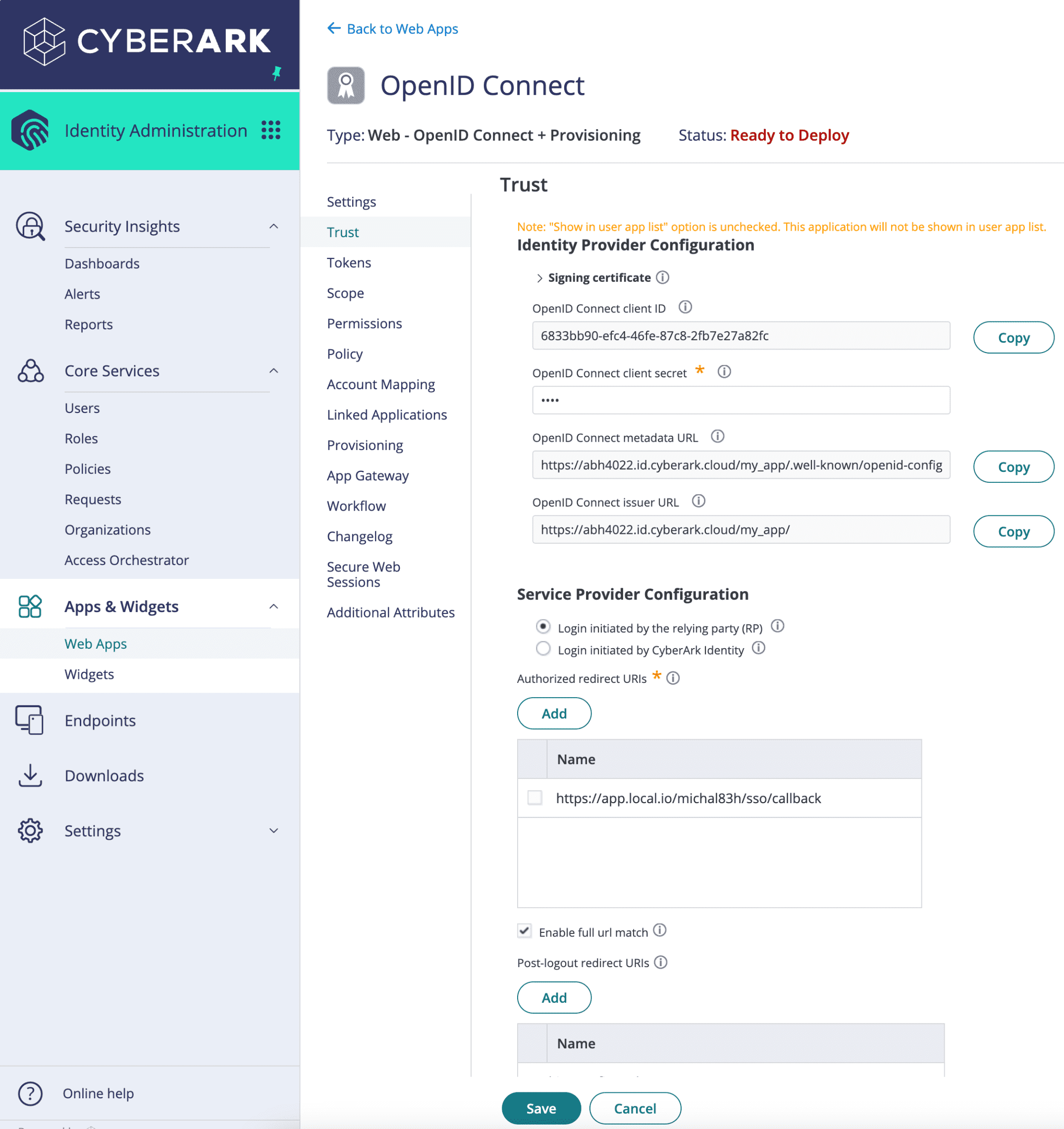
Task: Show info for Post-logout redirect URIs
Action: point(661,962)
